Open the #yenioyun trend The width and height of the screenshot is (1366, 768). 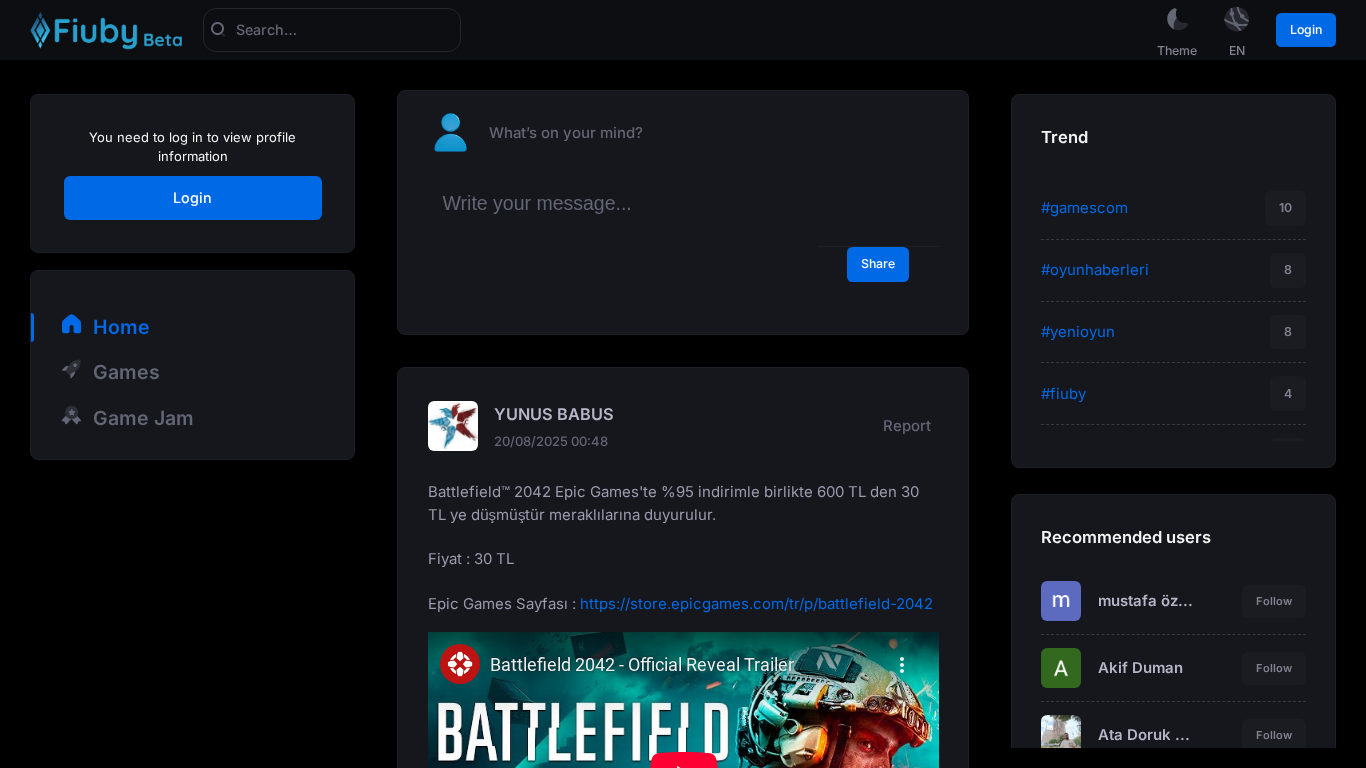(x=1078, y=332)
